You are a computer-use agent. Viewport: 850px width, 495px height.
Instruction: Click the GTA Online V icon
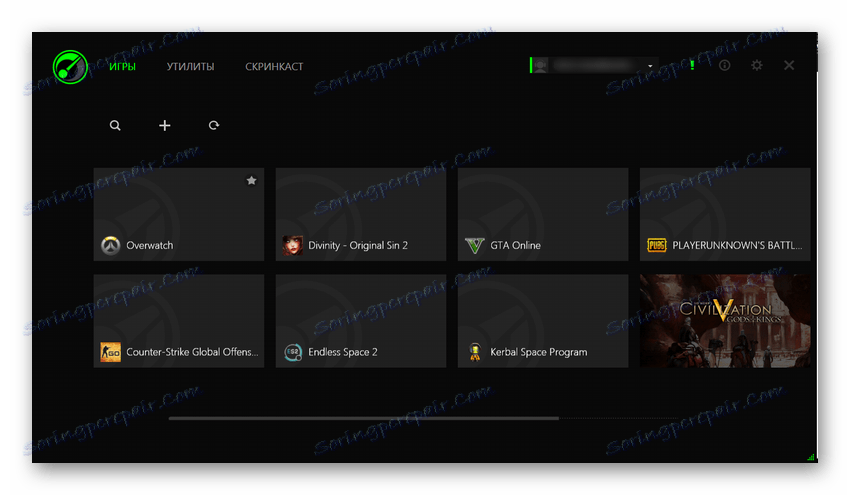coord(475,246)
